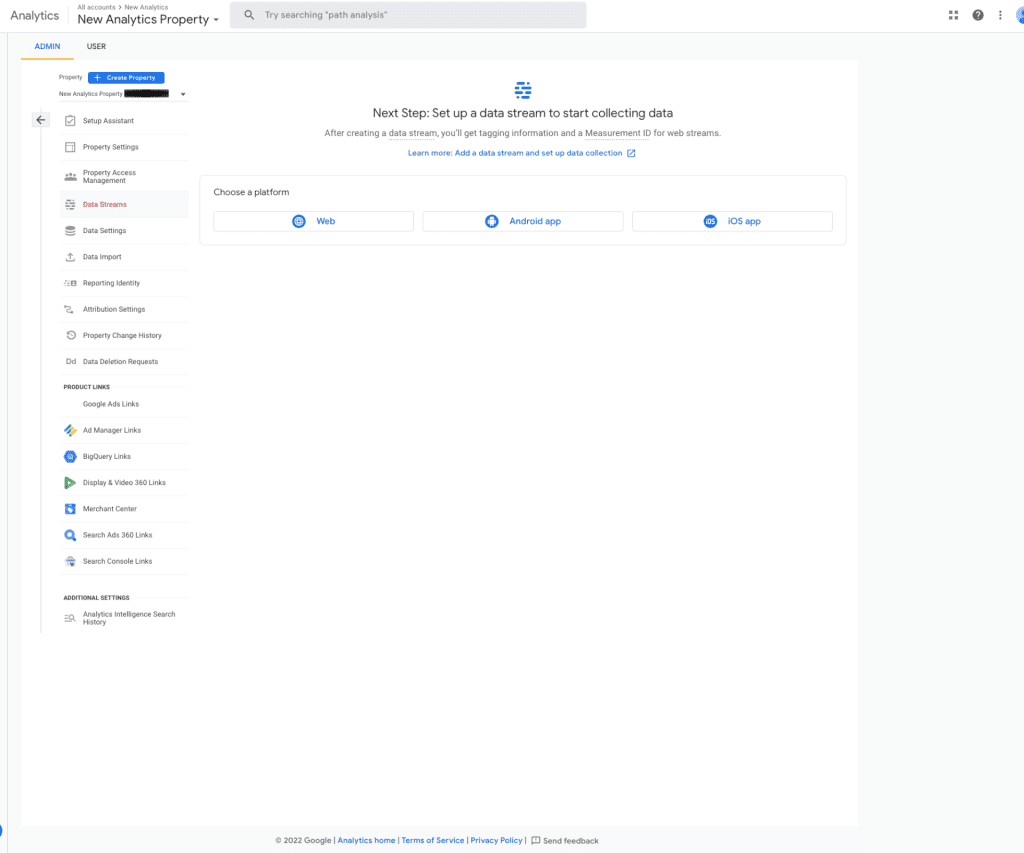This screenshot has height=853, width=1024.
Task: Choose the Web platform for a data stream
Action: [313, 221]
